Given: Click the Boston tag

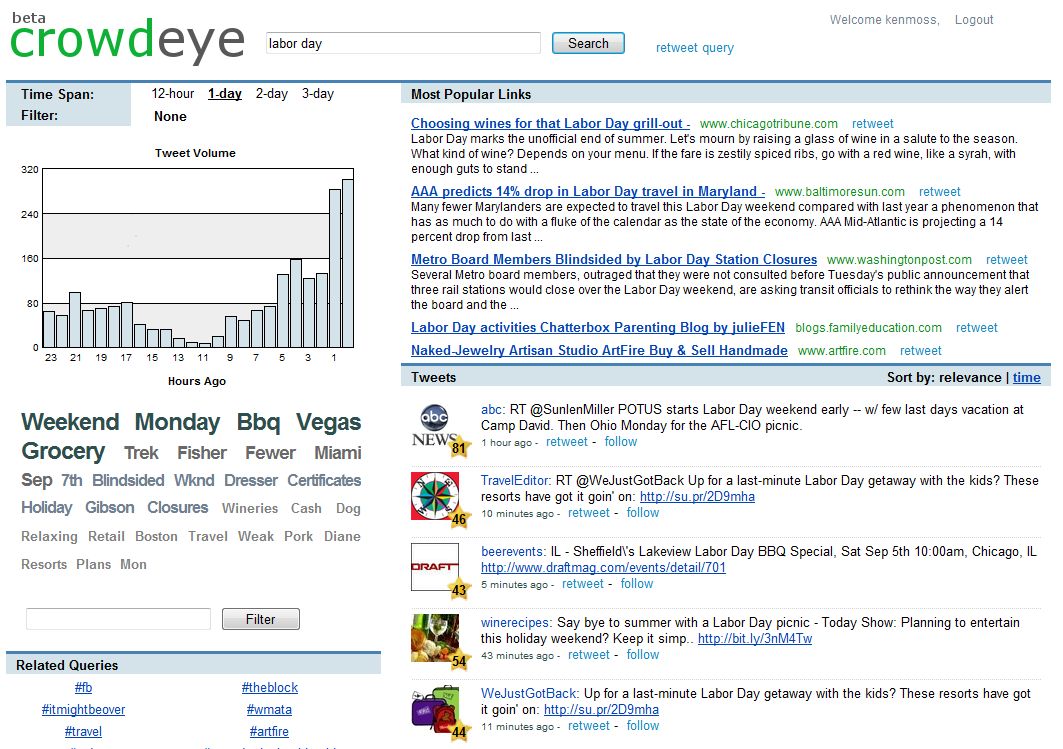Looking at the screenshot, I should click(x=156, y=536).
